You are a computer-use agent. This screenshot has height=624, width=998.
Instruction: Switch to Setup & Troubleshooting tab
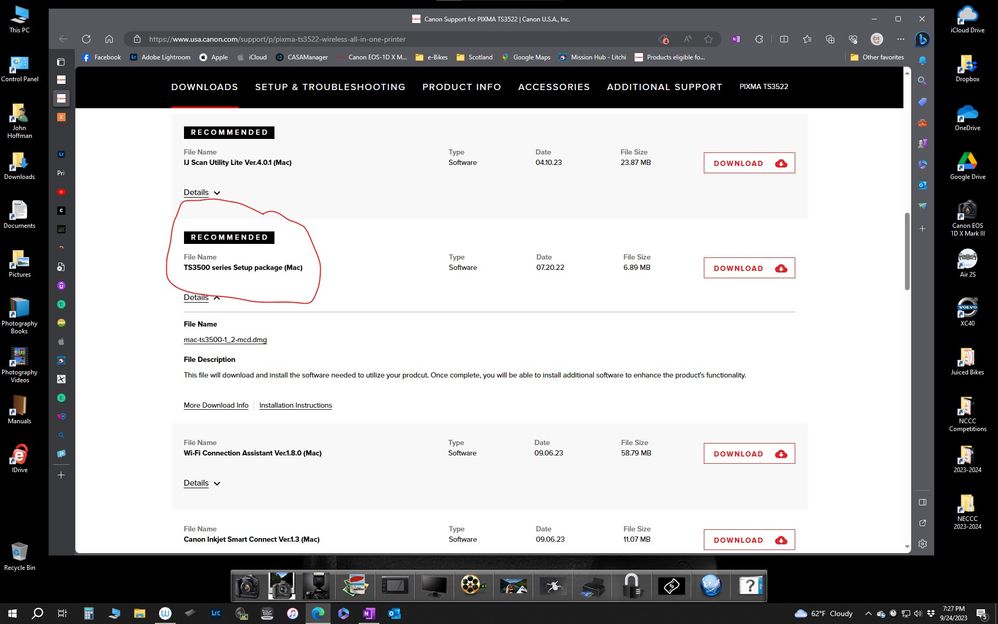click(330, 87)
